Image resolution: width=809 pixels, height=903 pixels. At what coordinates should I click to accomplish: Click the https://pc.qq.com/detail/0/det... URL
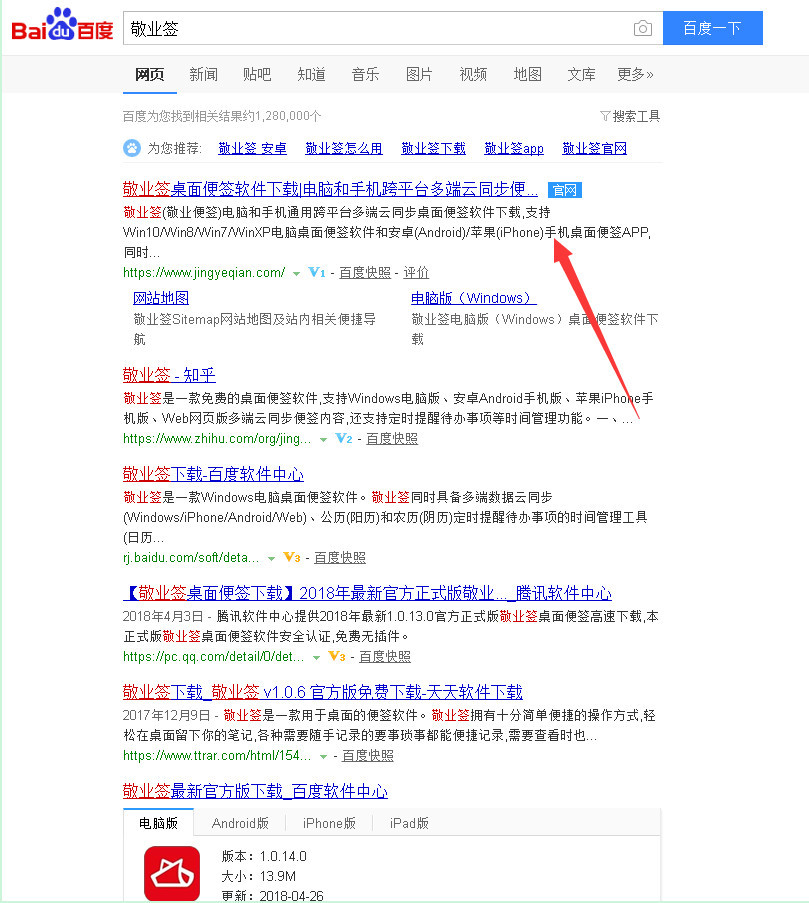tap(214, 657)
